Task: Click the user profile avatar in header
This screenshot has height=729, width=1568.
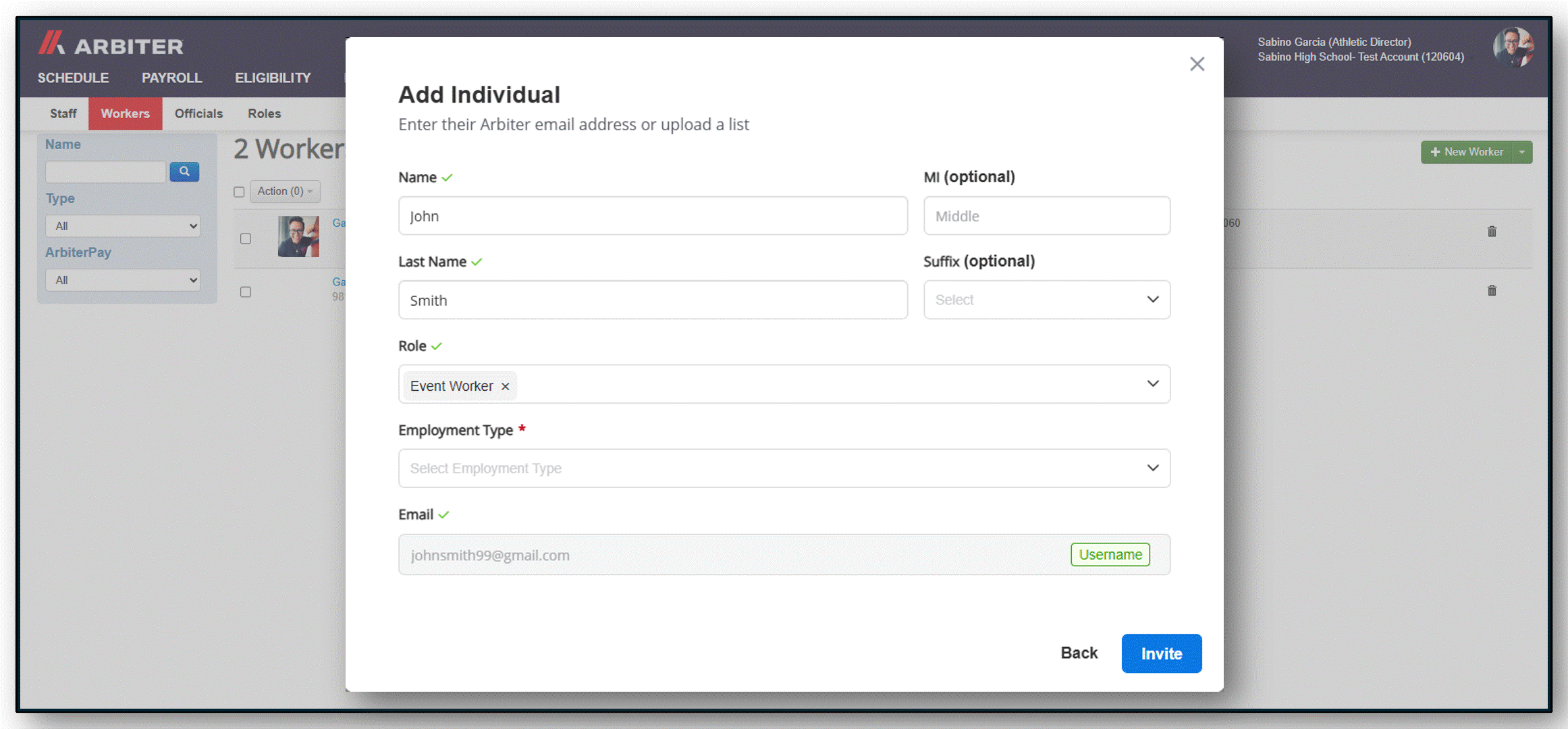Action: 1513,47
